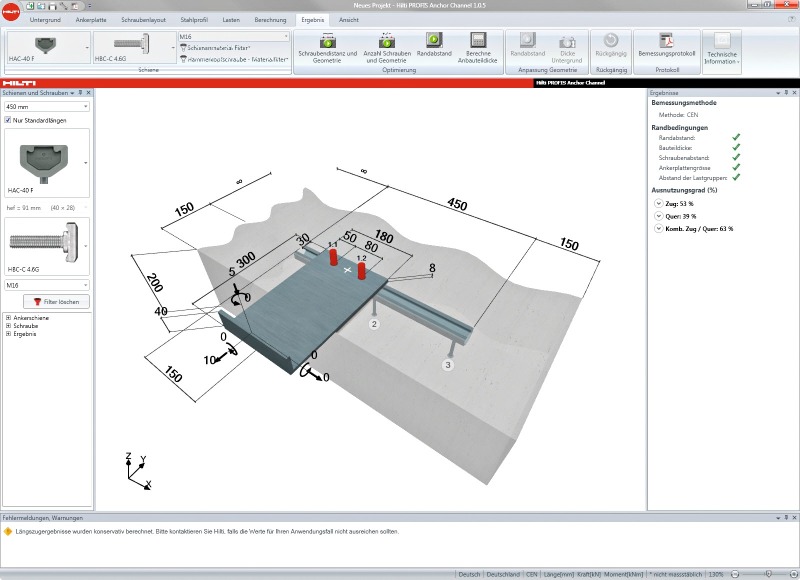The width and height of the screenshot is (800, 580).
Task: Click Schienenmaterial Filter icon
Action: click(184, 47)
